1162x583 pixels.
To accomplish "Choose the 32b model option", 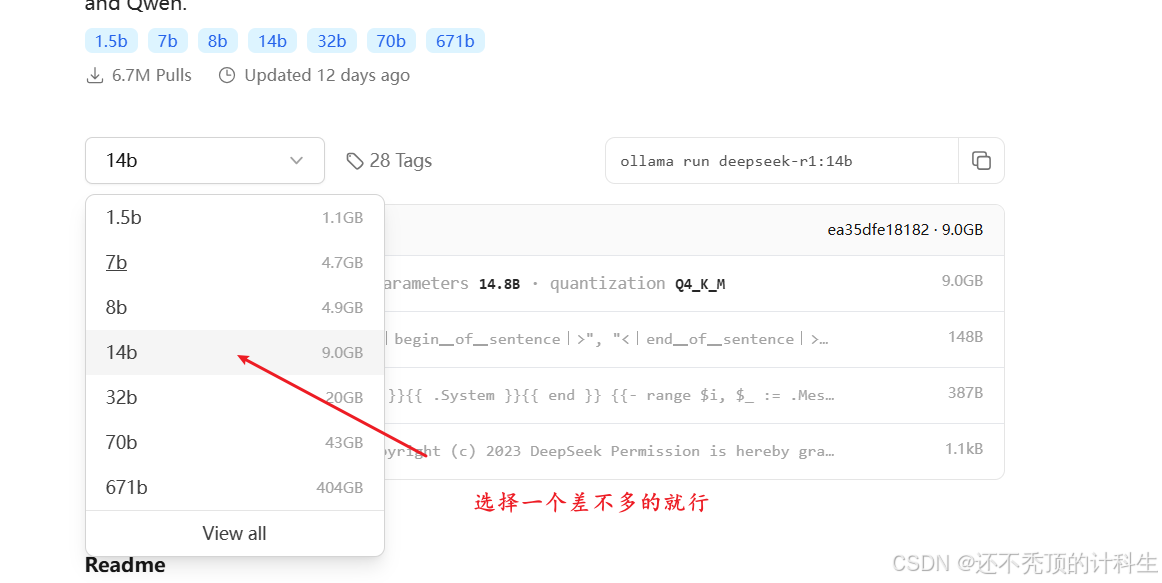I will (x=235, y=397).
